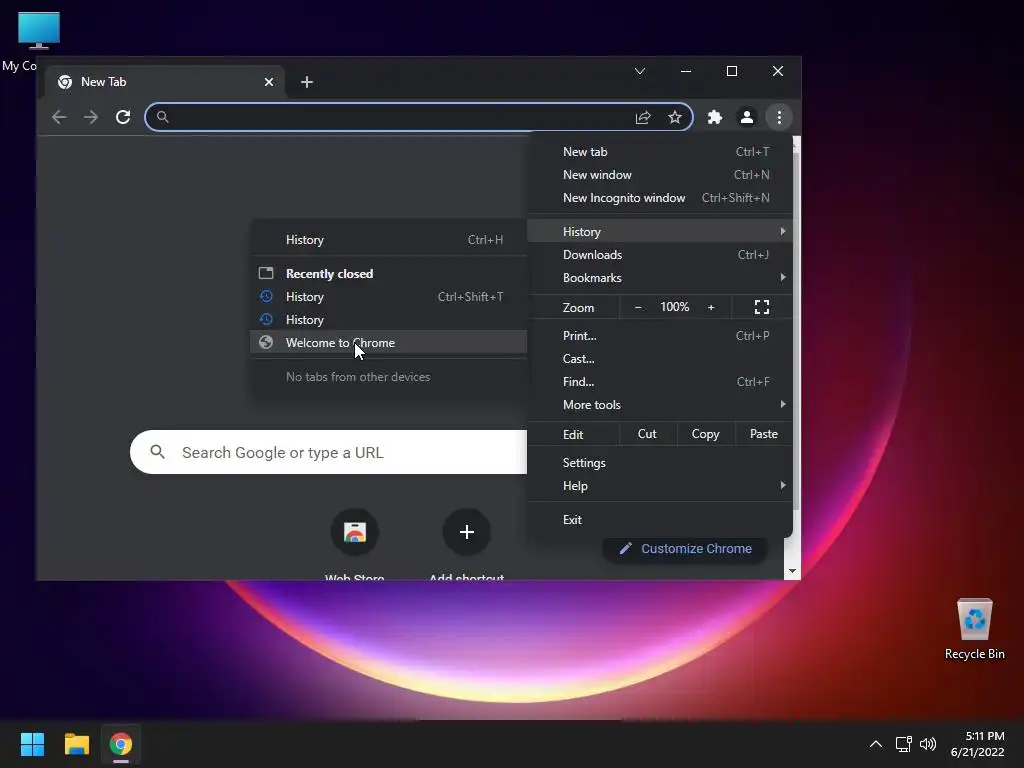Expand the Bookmarks submenu
This screenshot has height=768, width=1024.
click(x=660, y=278)
